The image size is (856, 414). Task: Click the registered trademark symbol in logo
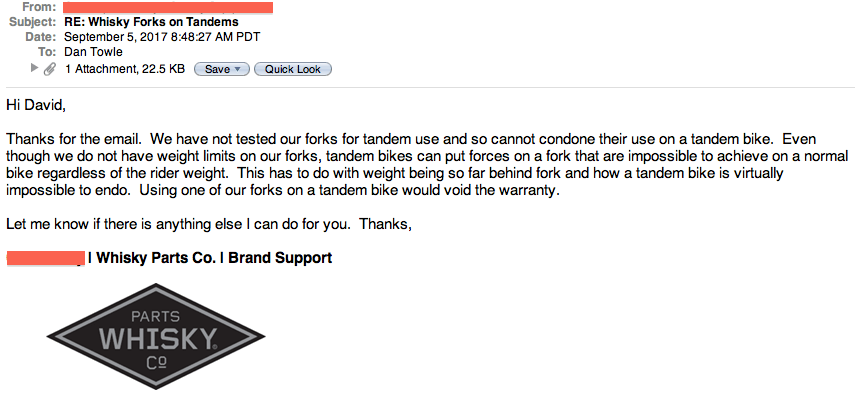[214, 346]
